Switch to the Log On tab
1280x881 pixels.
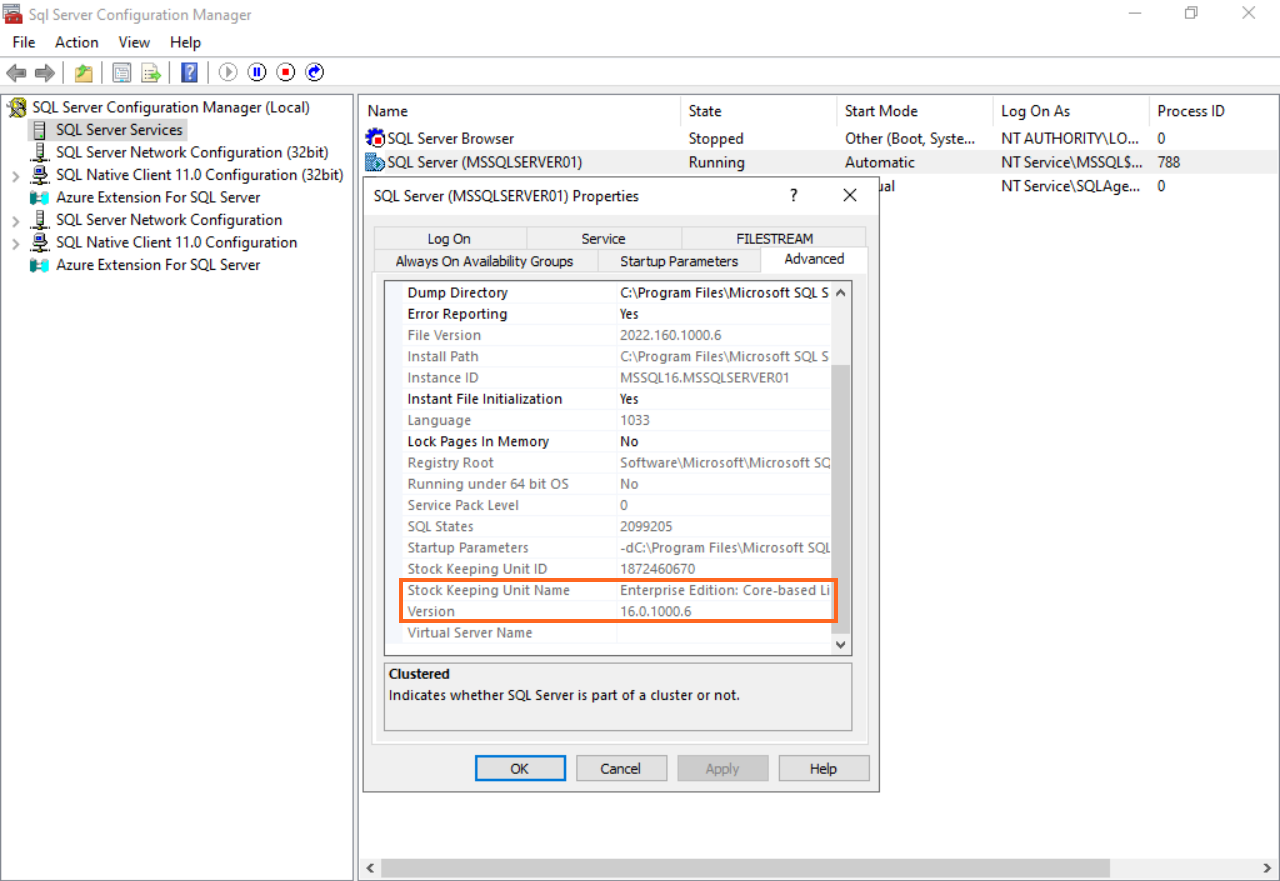449,239
